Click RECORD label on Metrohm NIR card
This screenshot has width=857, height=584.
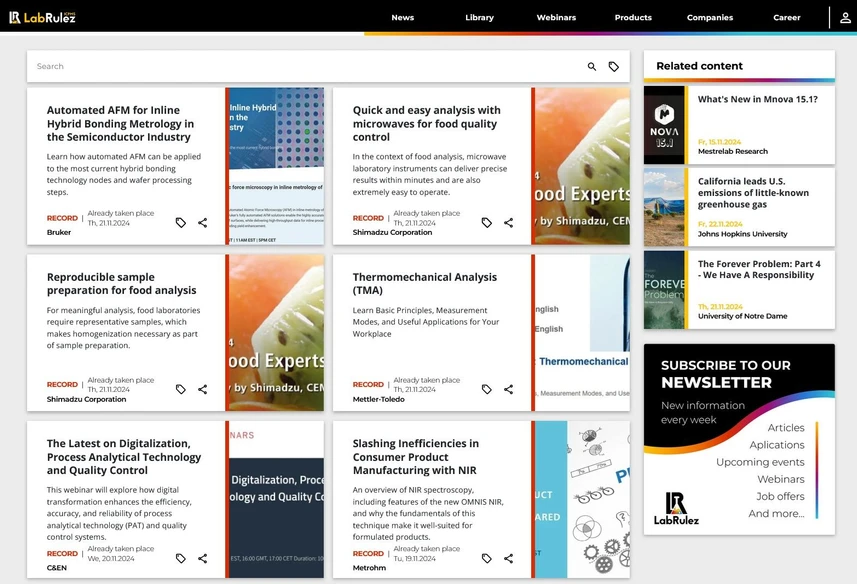point(368,553)
